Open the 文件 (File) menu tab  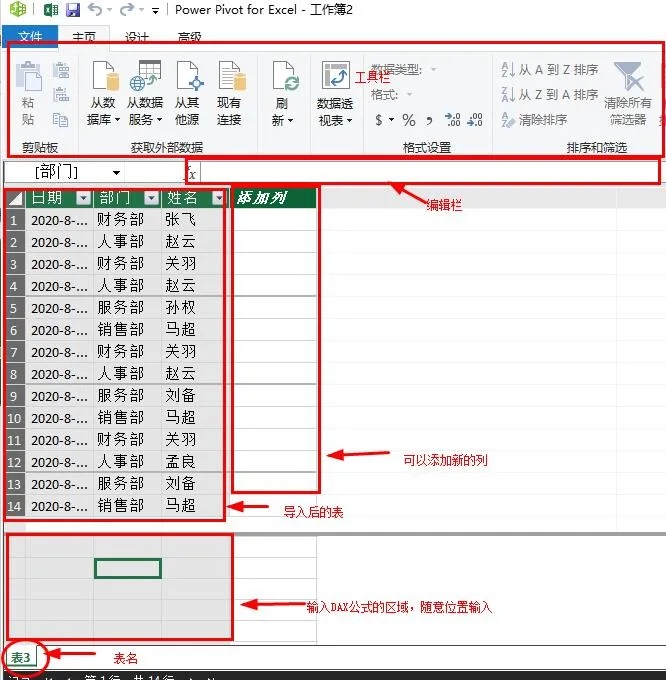(30, 37)
